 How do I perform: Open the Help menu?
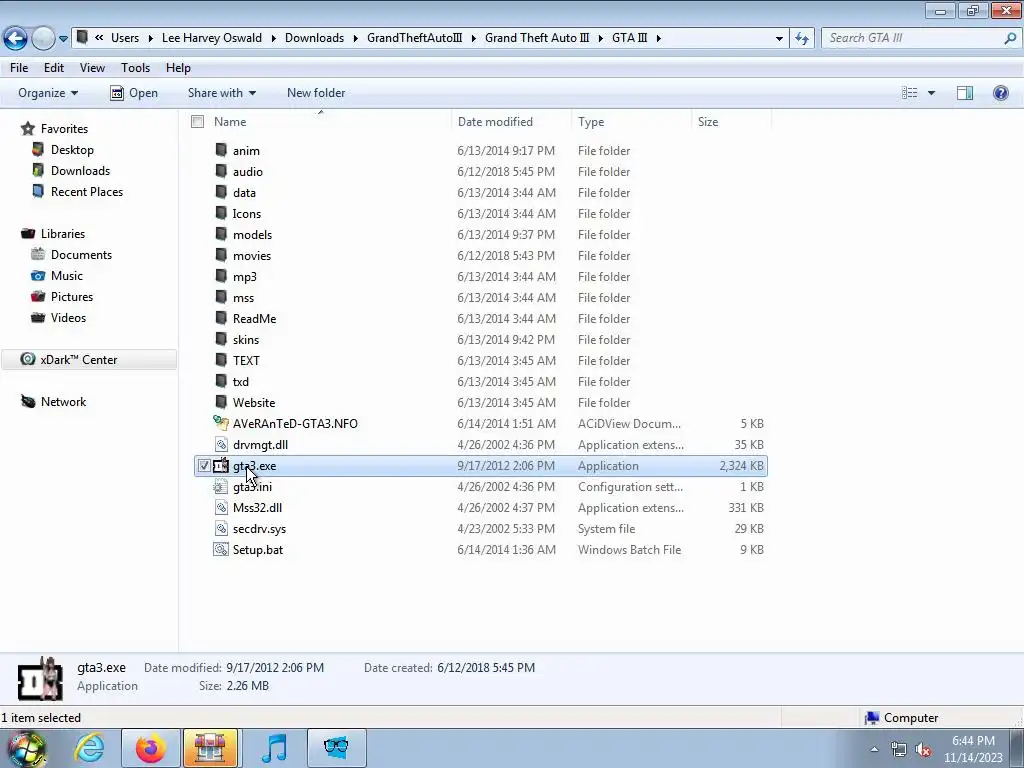(x=178, y=68)
